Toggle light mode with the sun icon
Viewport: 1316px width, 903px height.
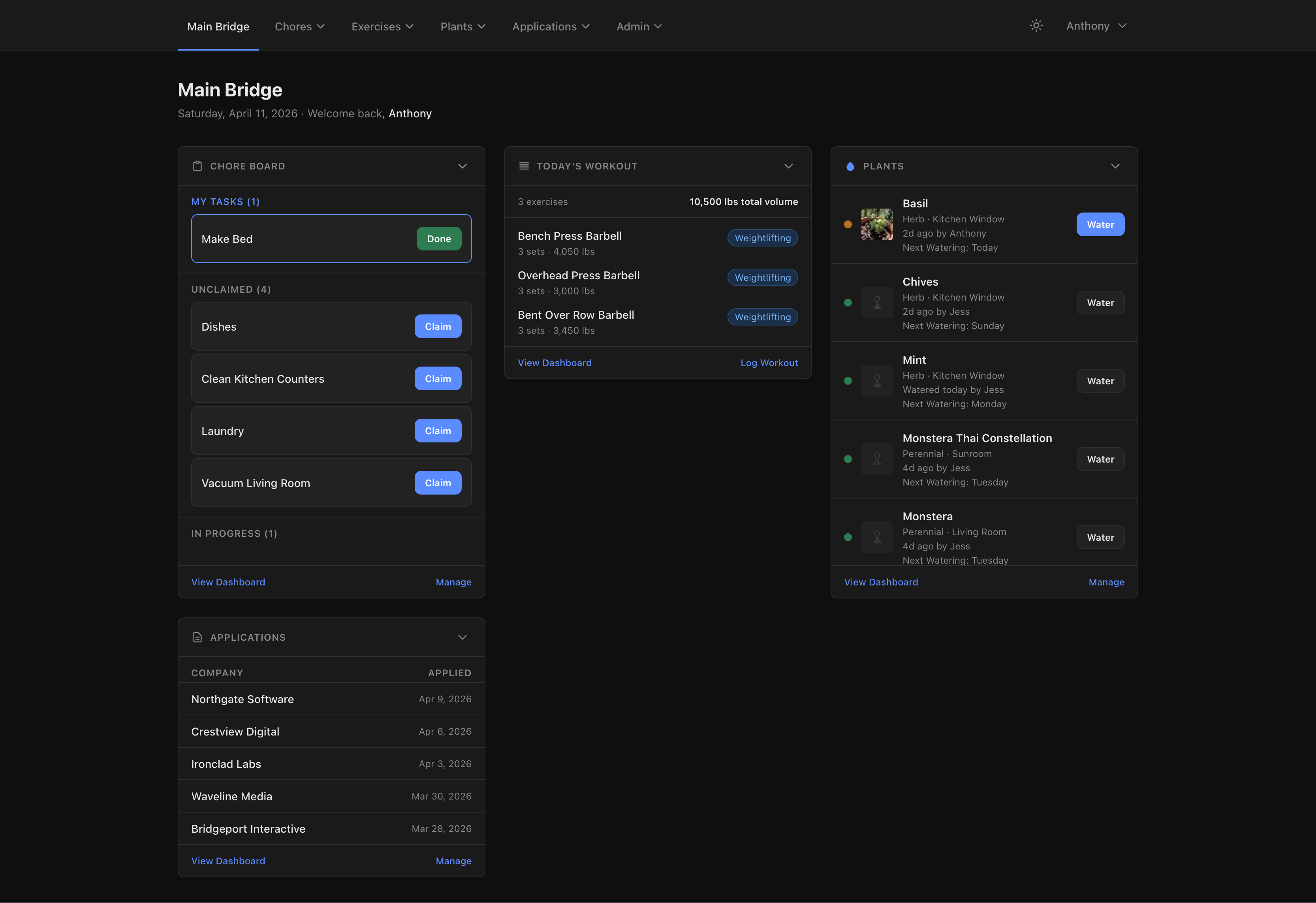point(1036,26)
